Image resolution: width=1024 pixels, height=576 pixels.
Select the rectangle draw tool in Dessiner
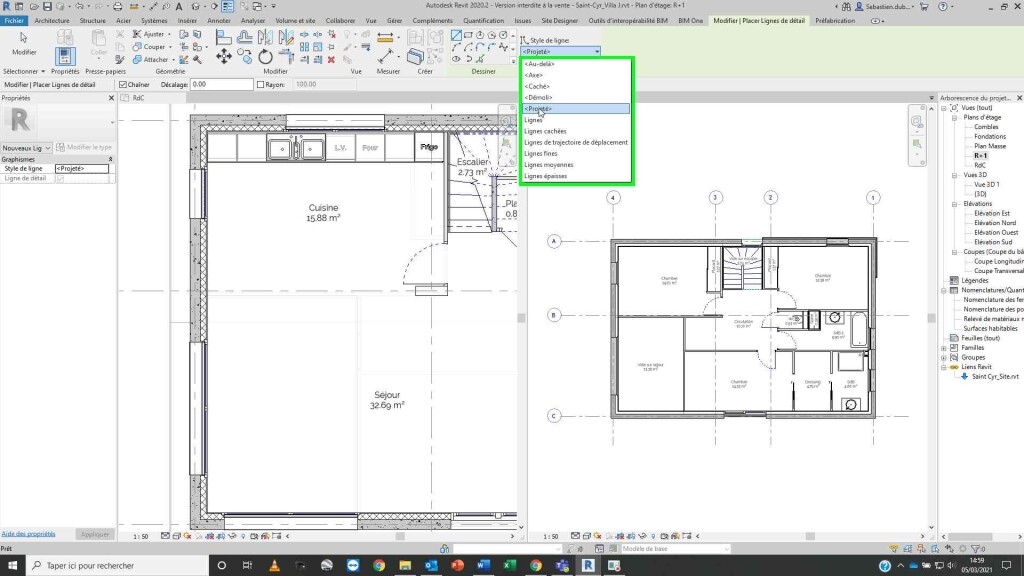pyautogui.click(x=469, y=35)
